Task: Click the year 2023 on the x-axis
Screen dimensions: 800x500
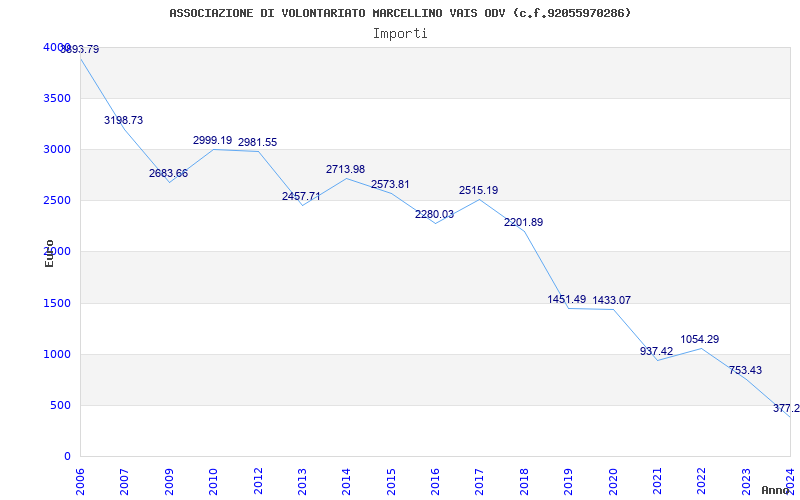Action: [x=746, y=481]
